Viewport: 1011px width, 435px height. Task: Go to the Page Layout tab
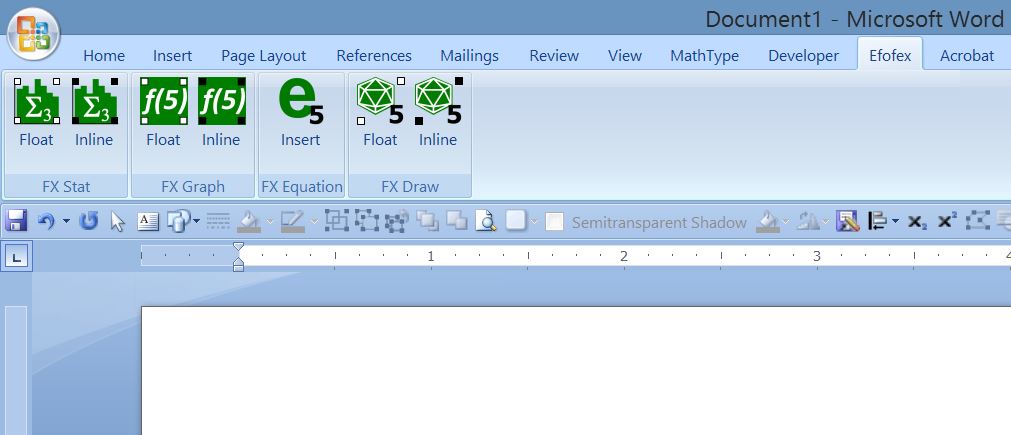point(263,56)
